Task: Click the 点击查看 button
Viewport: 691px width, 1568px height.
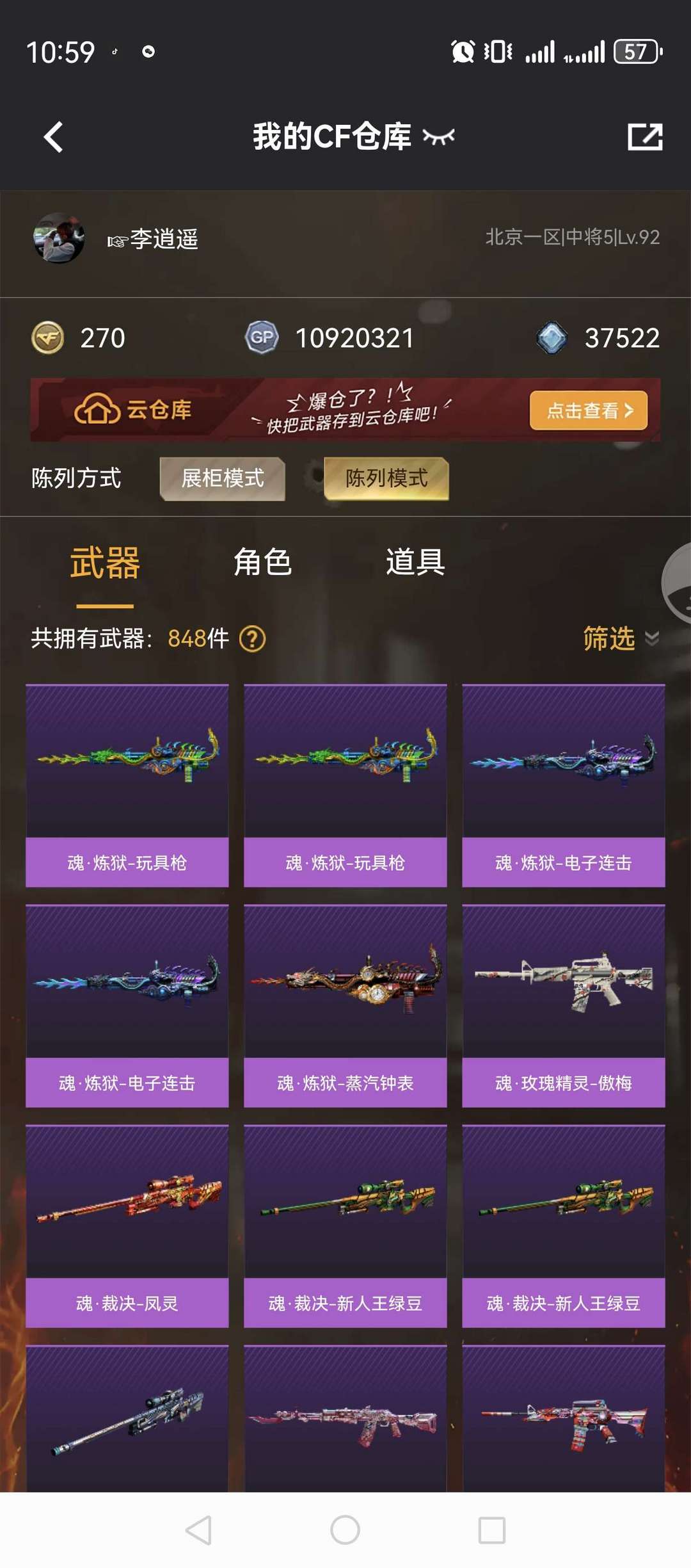Action: point(589,410)
